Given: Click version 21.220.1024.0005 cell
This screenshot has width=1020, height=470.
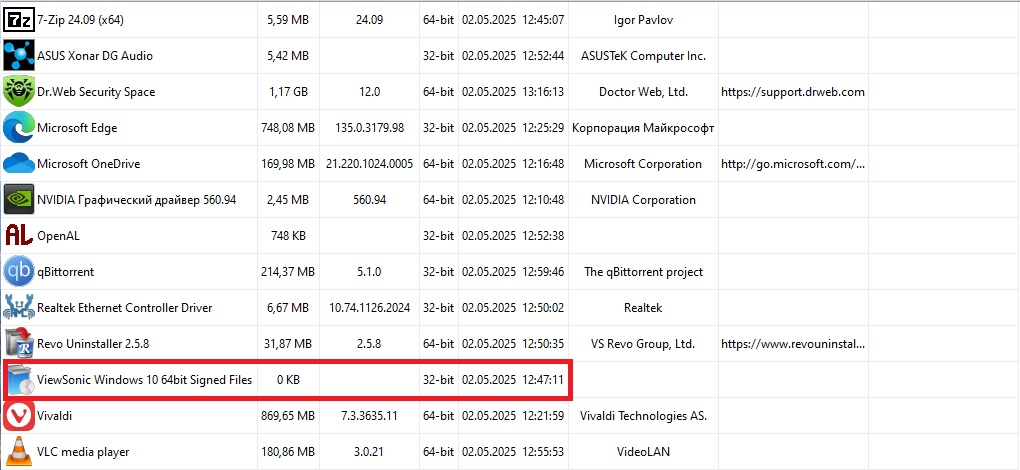Looking at the screenshot, I should (x=369, y=164).
